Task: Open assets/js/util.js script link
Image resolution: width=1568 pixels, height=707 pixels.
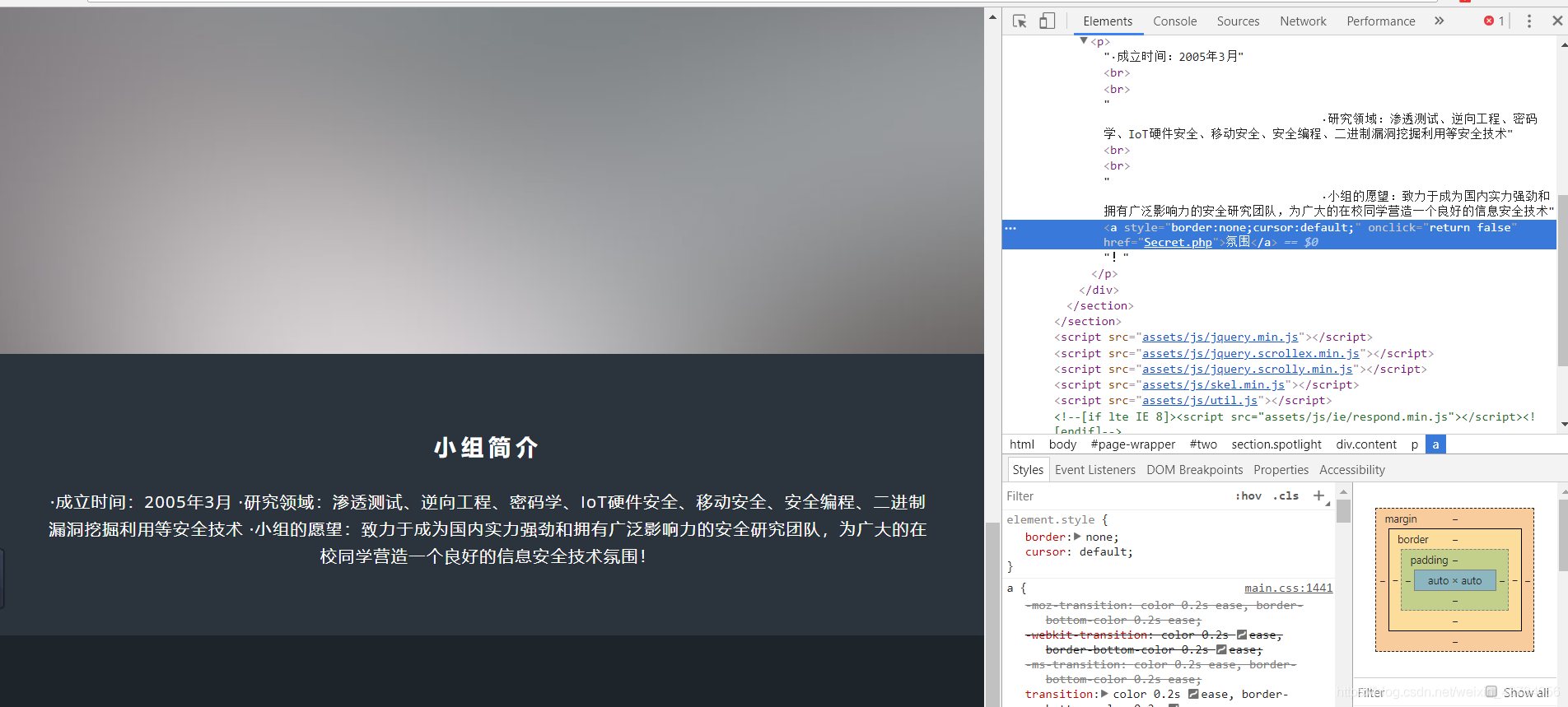Action: (1199, 400)
